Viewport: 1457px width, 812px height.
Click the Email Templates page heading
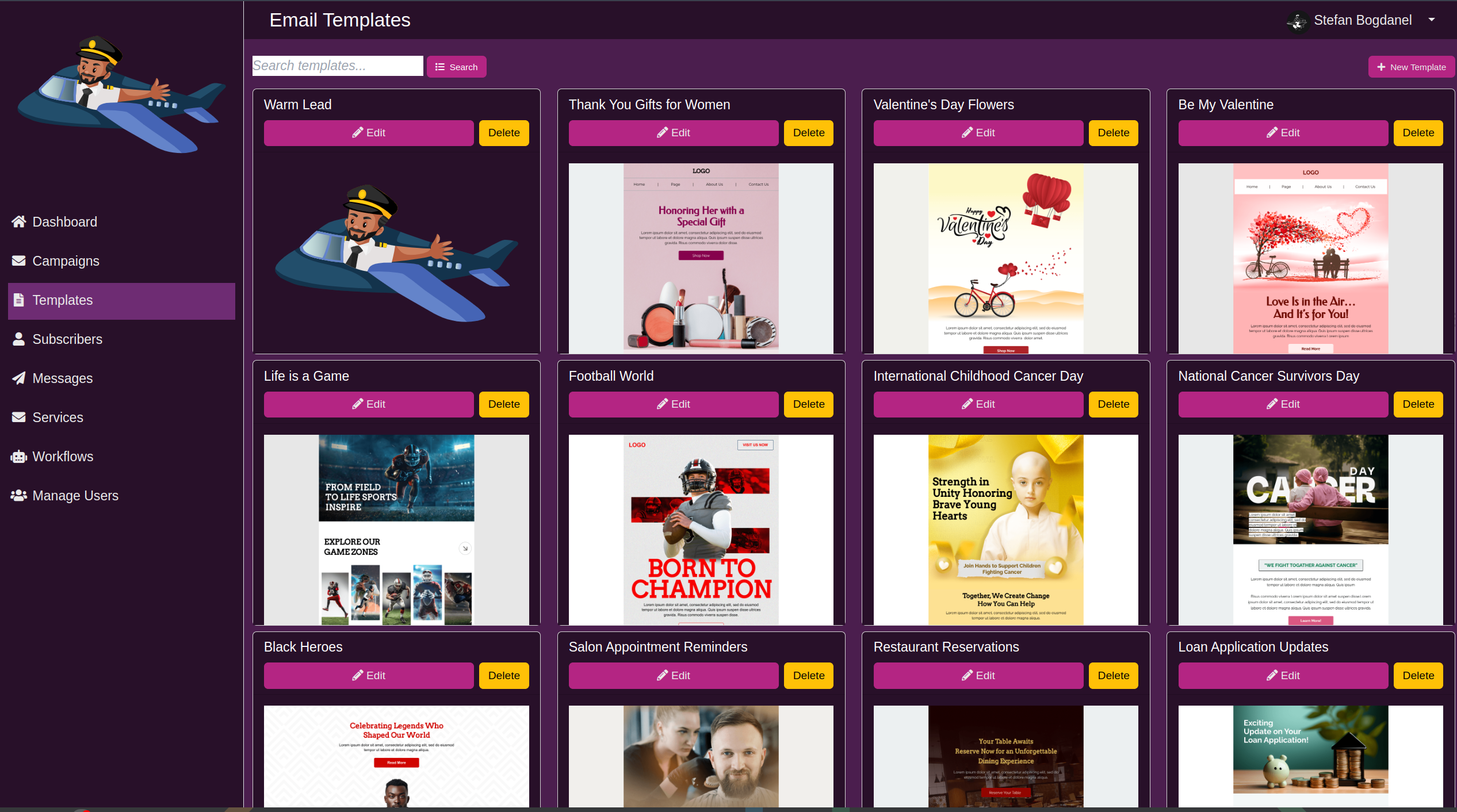point(340,20)
